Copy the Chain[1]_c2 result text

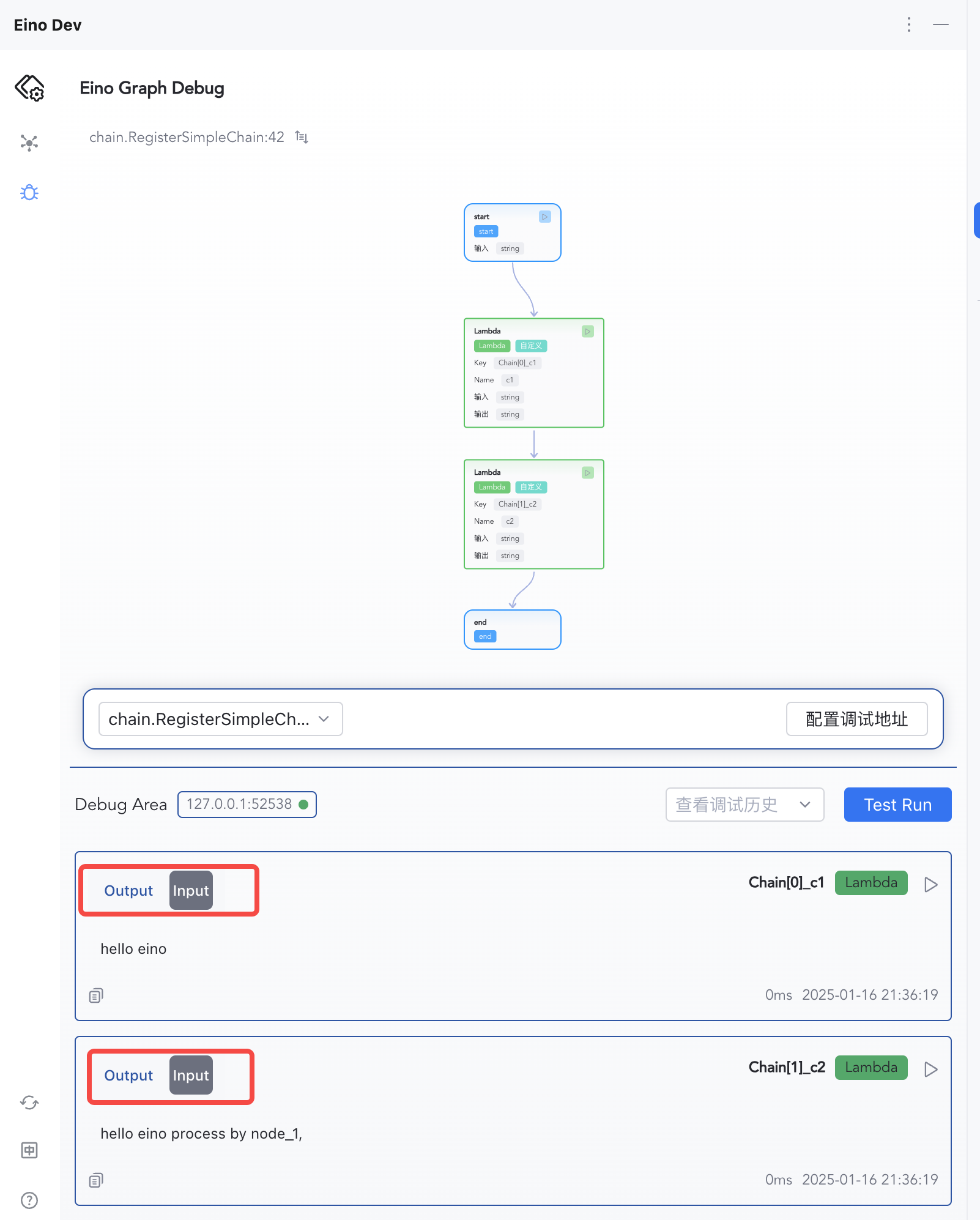click(96, 1180)
